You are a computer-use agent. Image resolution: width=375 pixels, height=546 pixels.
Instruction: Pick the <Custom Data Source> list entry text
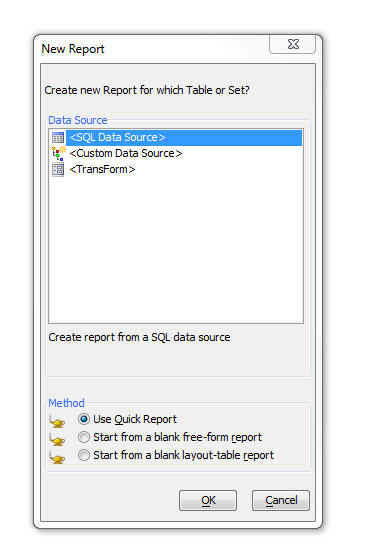126,153
